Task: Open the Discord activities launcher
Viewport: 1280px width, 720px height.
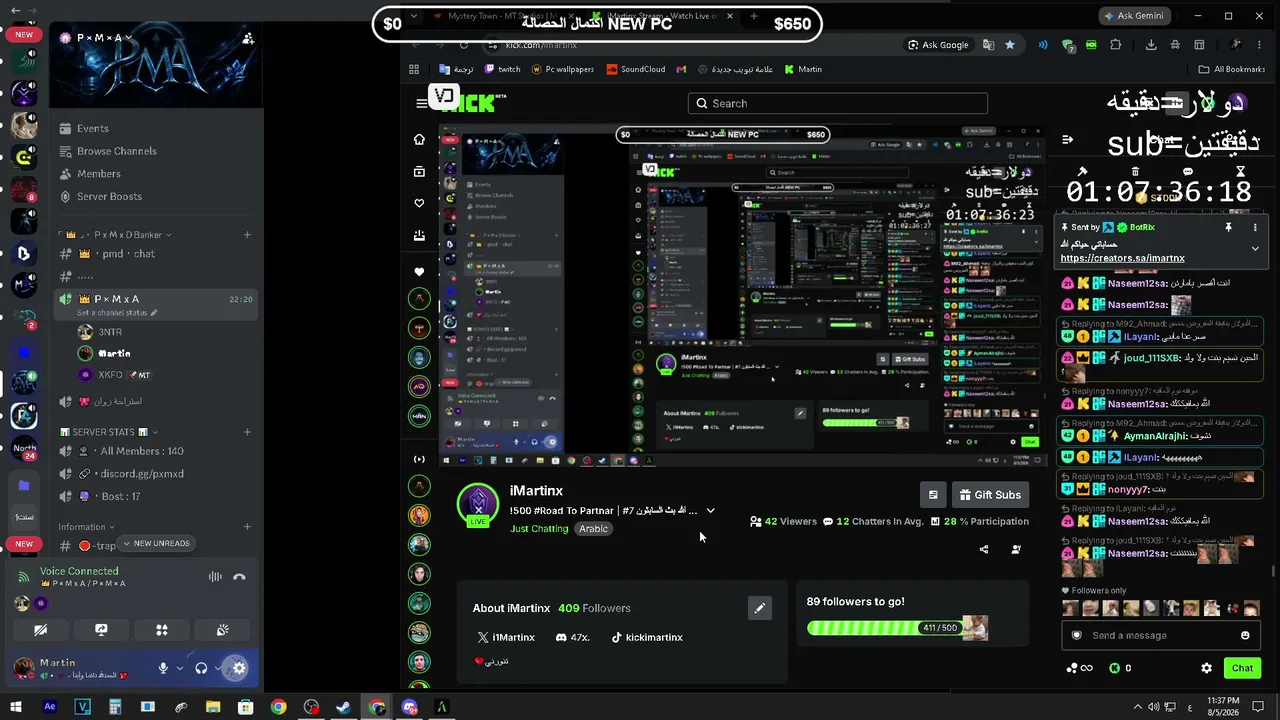Action: click(x=162, y=630)
